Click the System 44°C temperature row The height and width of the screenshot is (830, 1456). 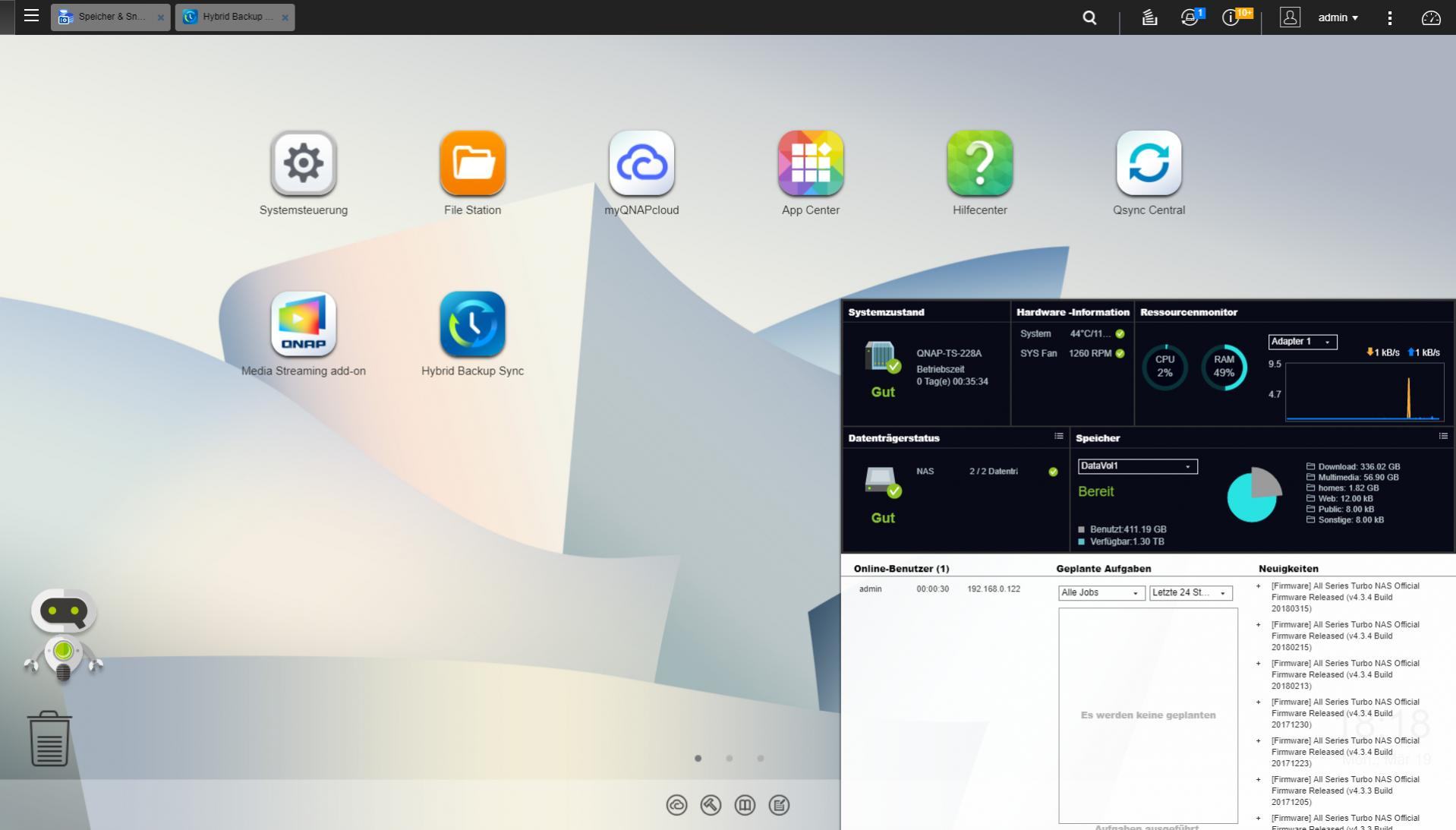1072,334
